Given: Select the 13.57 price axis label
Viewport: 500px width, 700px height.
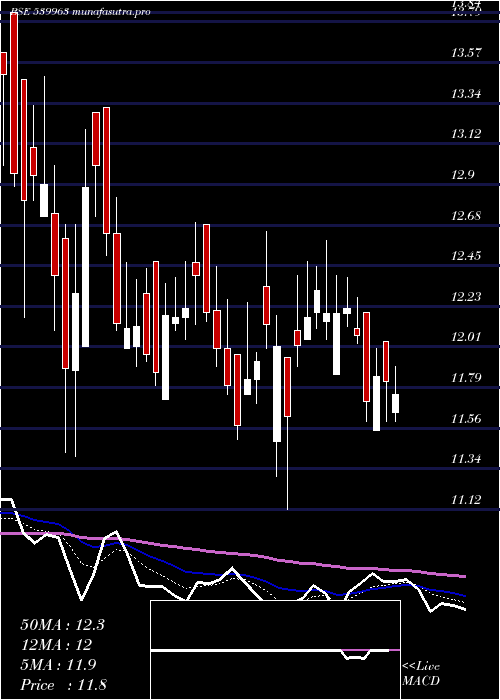Looking at the screenshot, I should point(467,53).
